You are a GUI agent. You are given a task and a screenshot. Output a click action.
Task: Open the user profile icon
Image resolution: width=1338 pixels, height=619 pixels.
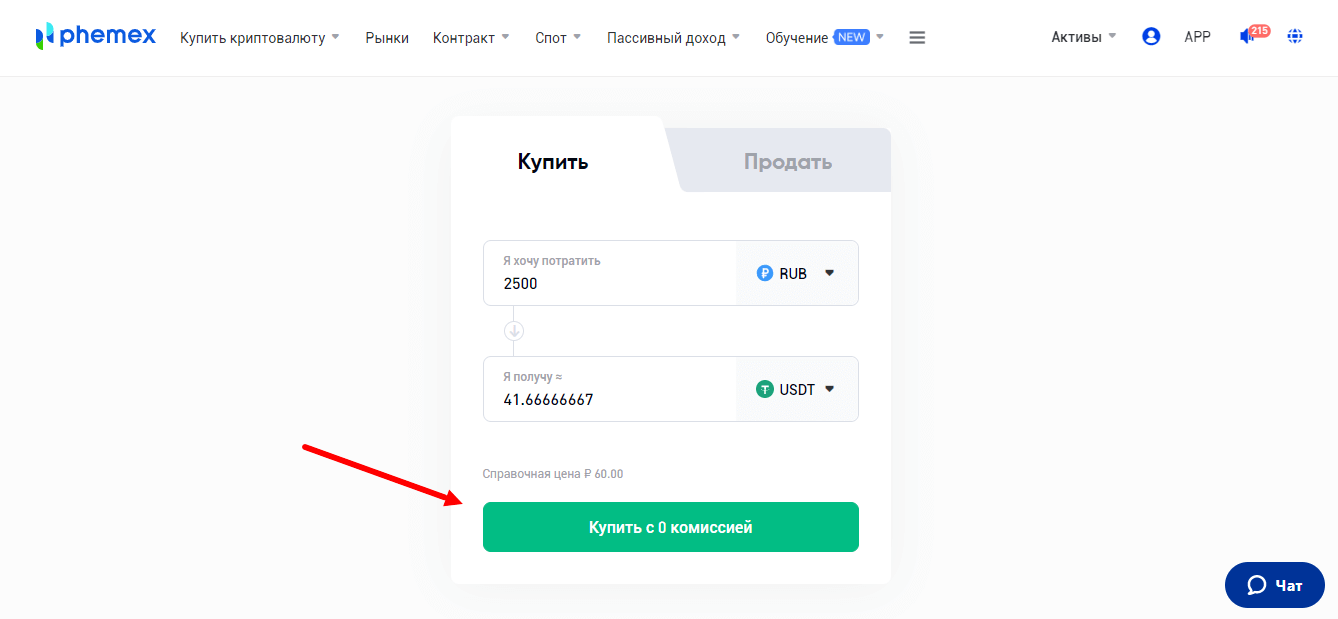pos(1151,37)
